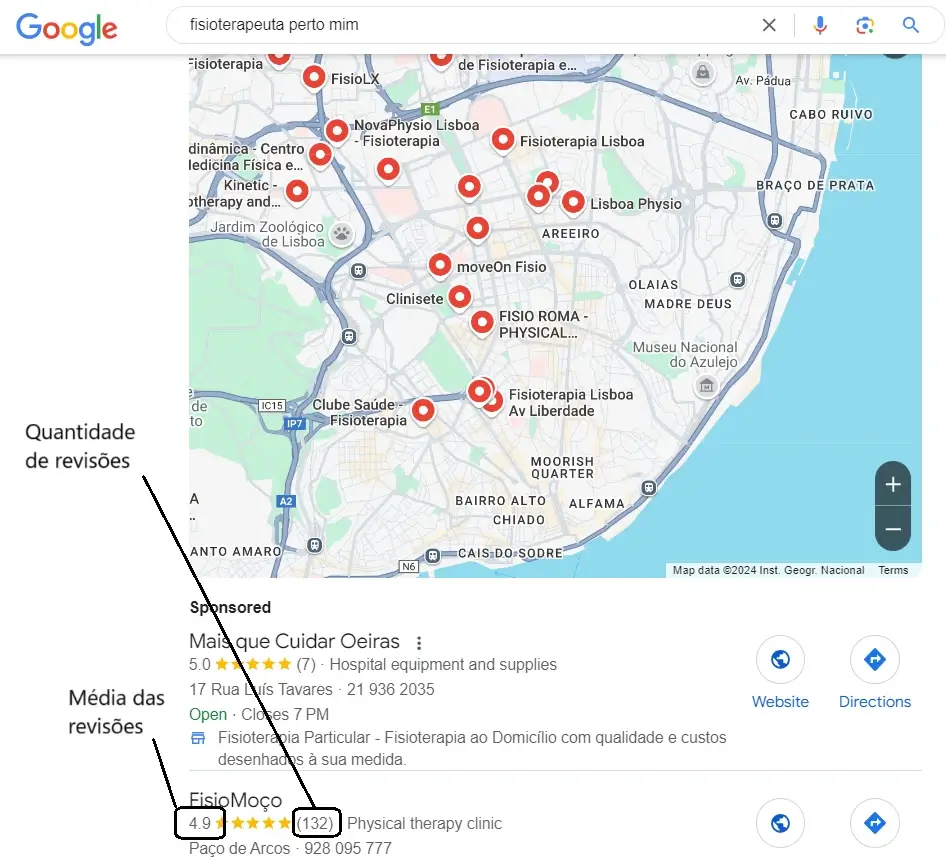Image resolution: width=946 pixels, height=859 pixels.
Task: Click the Google logo
Action: 66,28
